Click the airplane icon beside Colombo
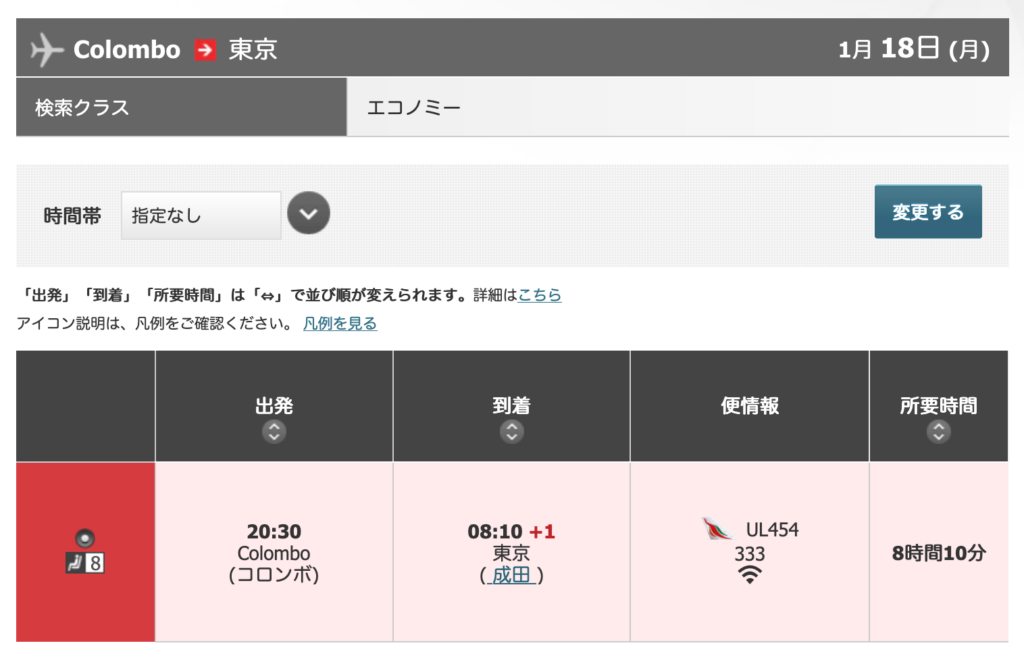The image size is (1024, 658). point(47,50)
